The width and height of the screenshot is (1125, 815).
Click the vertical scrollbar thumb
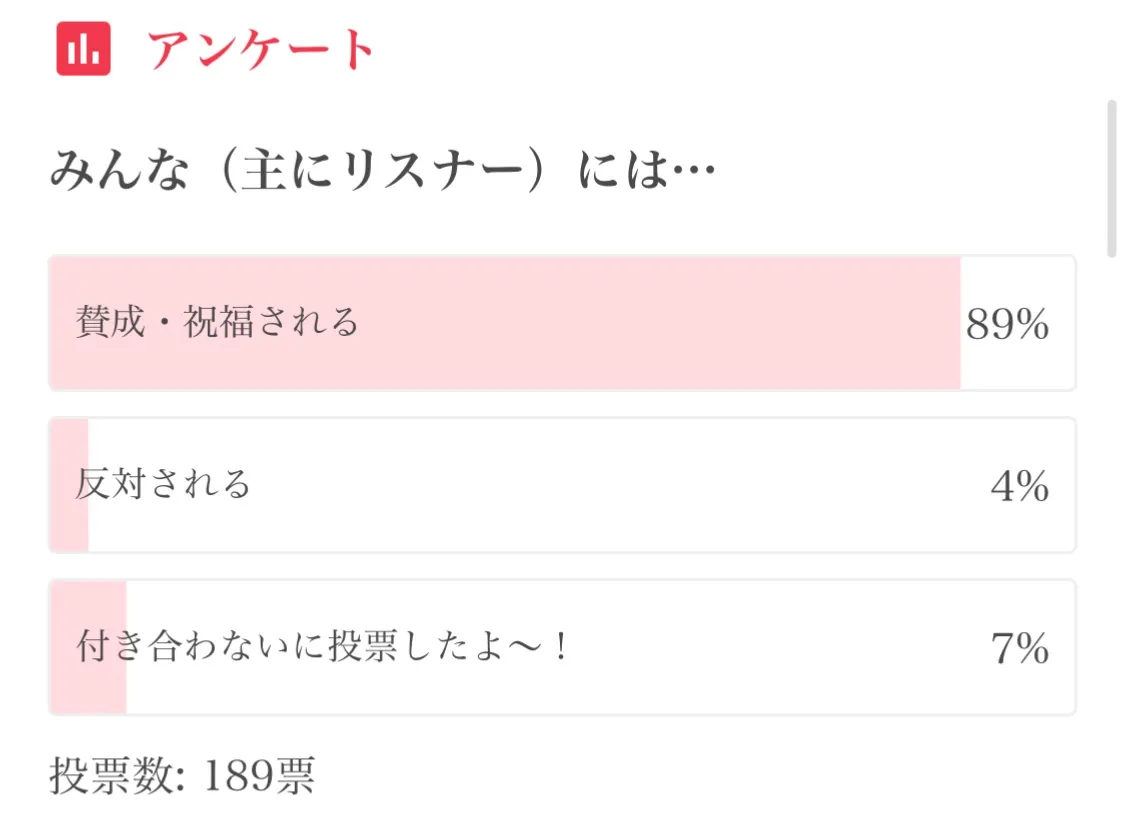click(x=1111, y=178)
